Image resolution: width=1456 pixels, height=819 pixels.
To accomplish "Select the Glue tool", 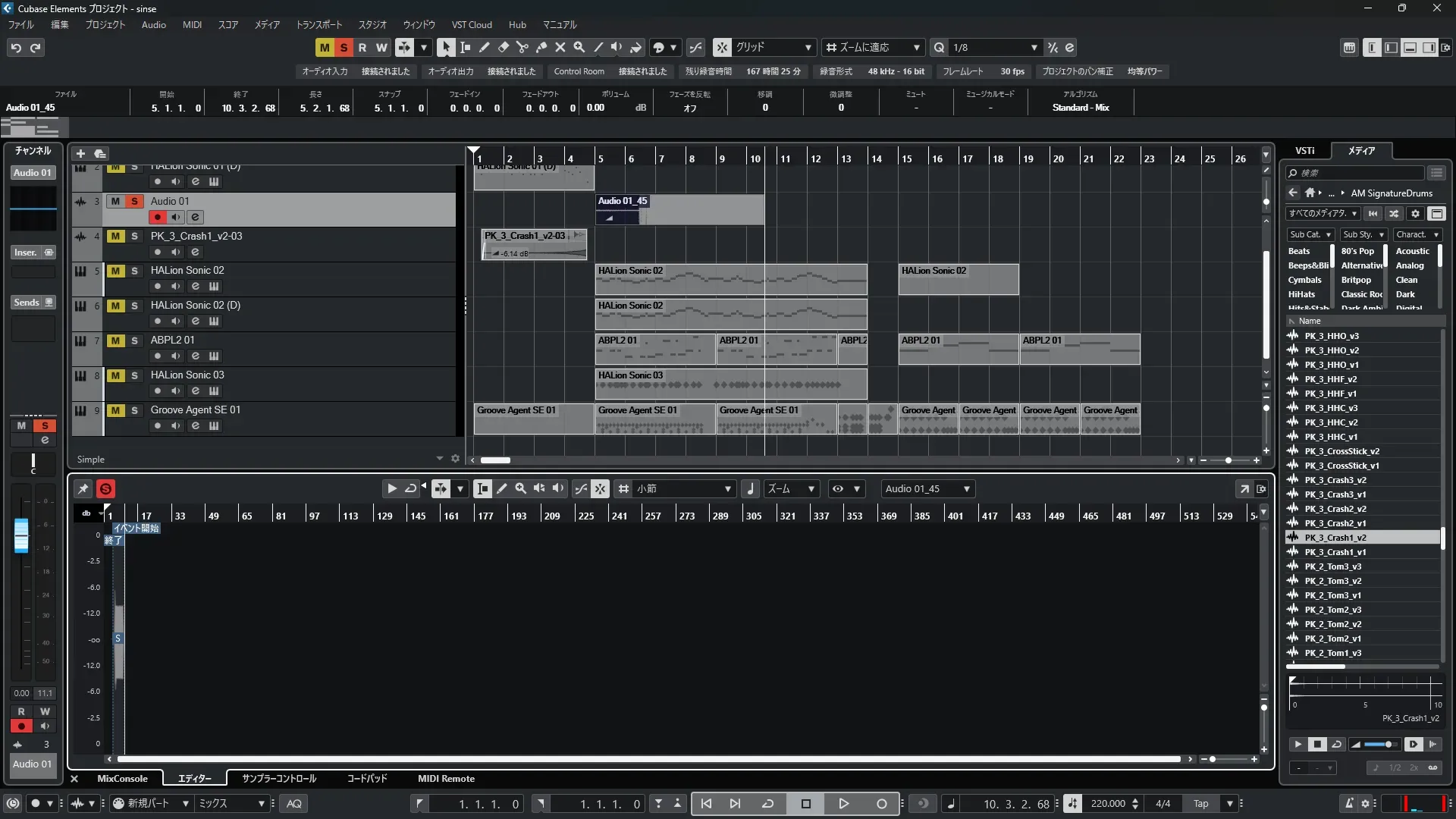I will click(541, 48).
